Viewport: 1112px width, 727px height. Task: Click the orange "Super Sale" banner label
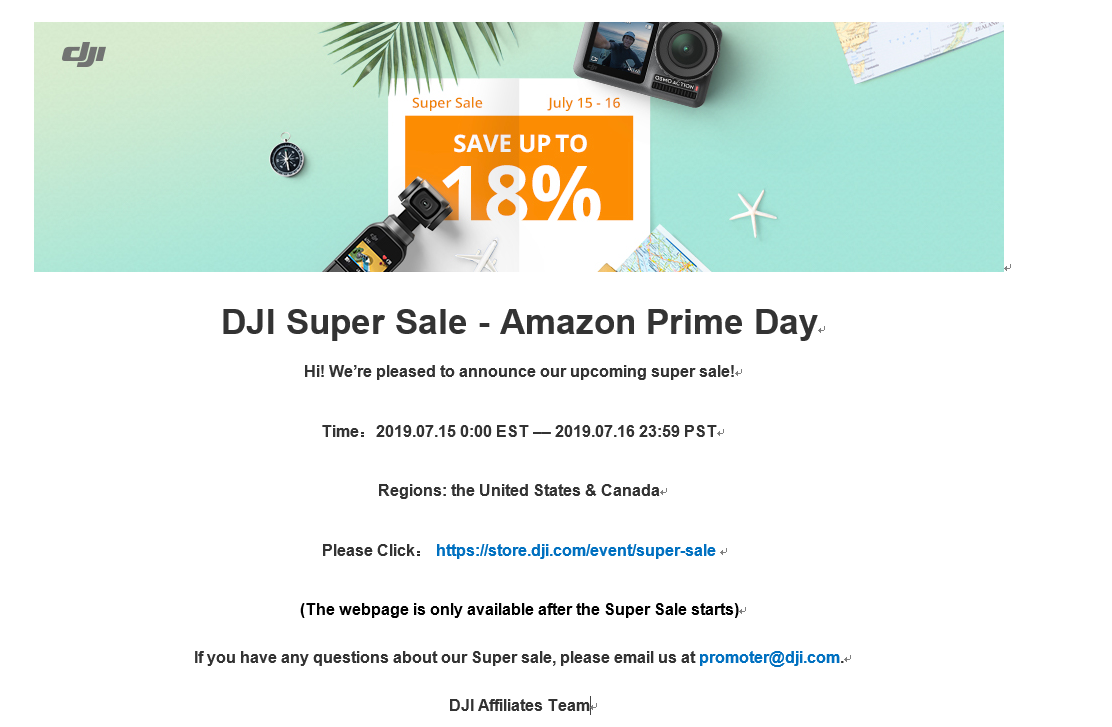click(447, 103)
